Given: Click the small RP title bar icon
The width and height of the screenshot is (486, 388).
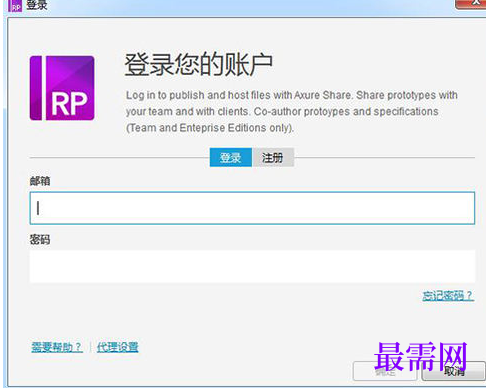Looking at the screenshot, I should 15,5.
